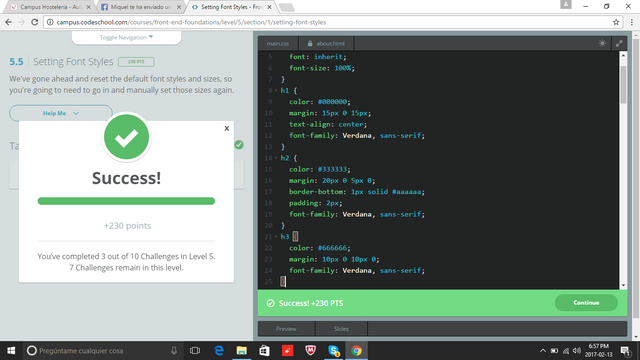Click the taskbar clock showing 6:57 PM
This screenshot has width=640, height=360.
tap(599, 351)
